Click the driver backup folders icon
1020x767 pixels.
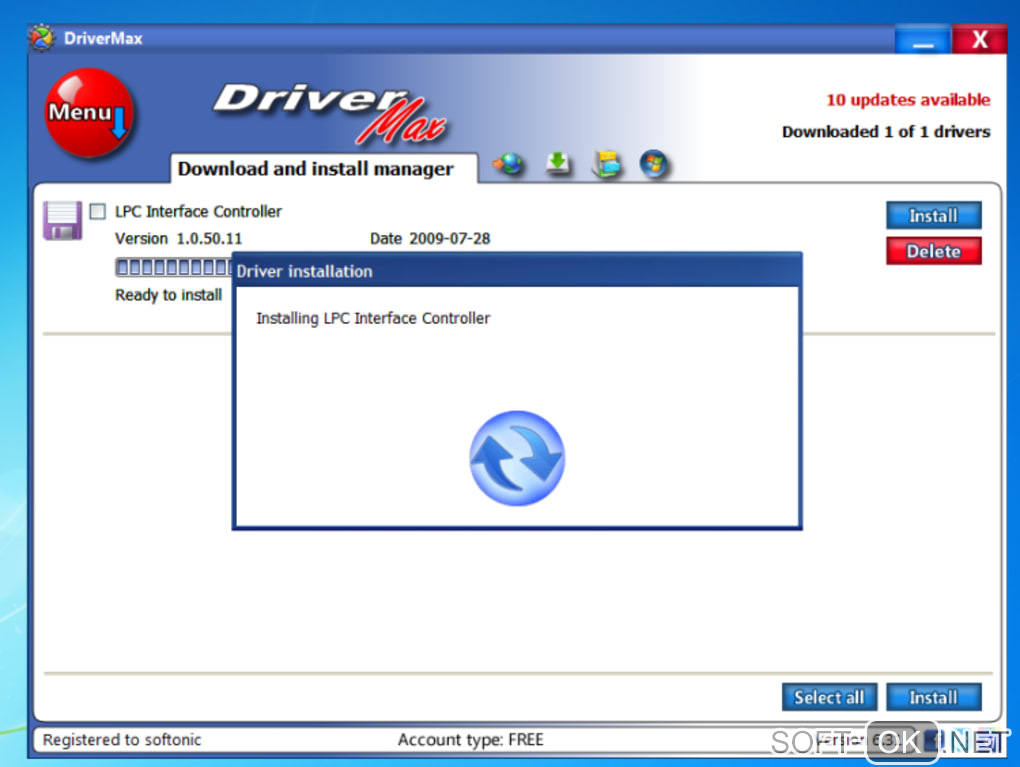606,163
